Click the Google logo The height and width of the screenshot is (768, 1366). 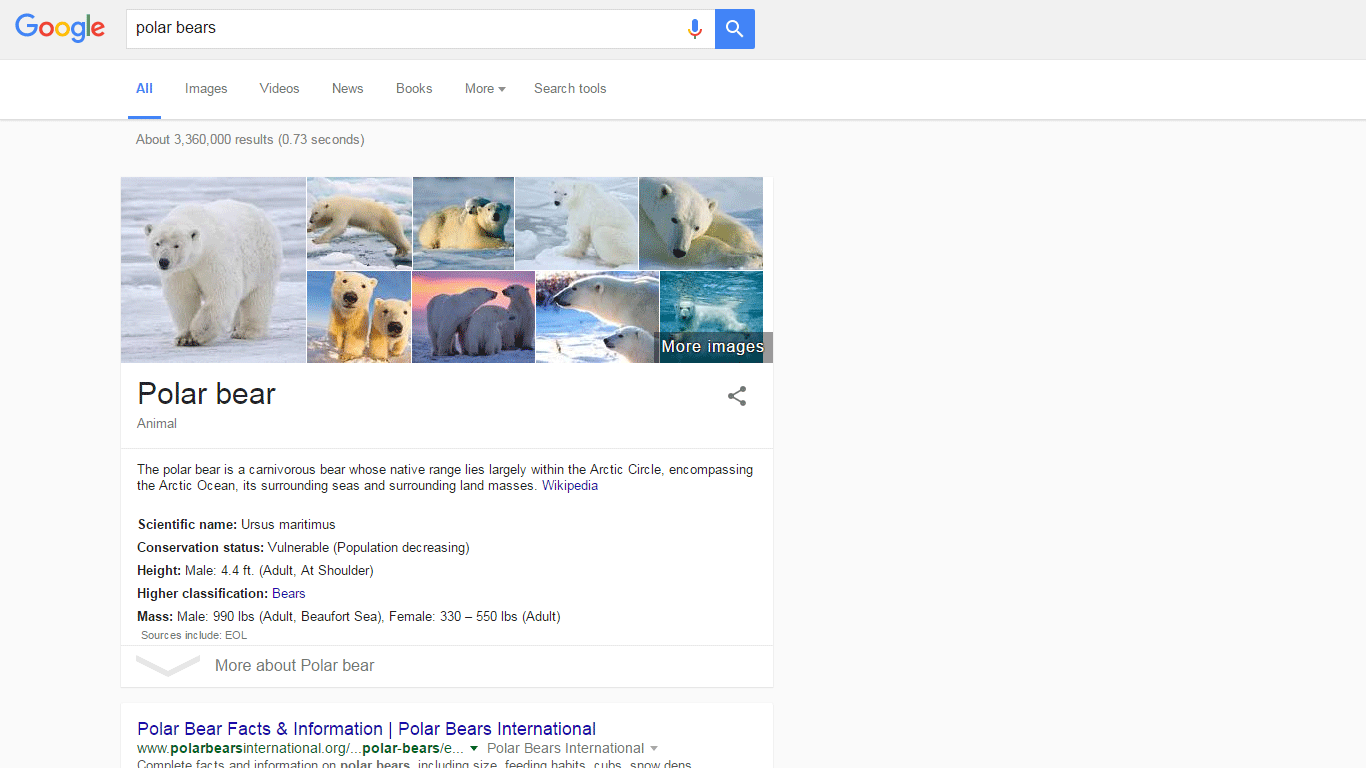60,28
